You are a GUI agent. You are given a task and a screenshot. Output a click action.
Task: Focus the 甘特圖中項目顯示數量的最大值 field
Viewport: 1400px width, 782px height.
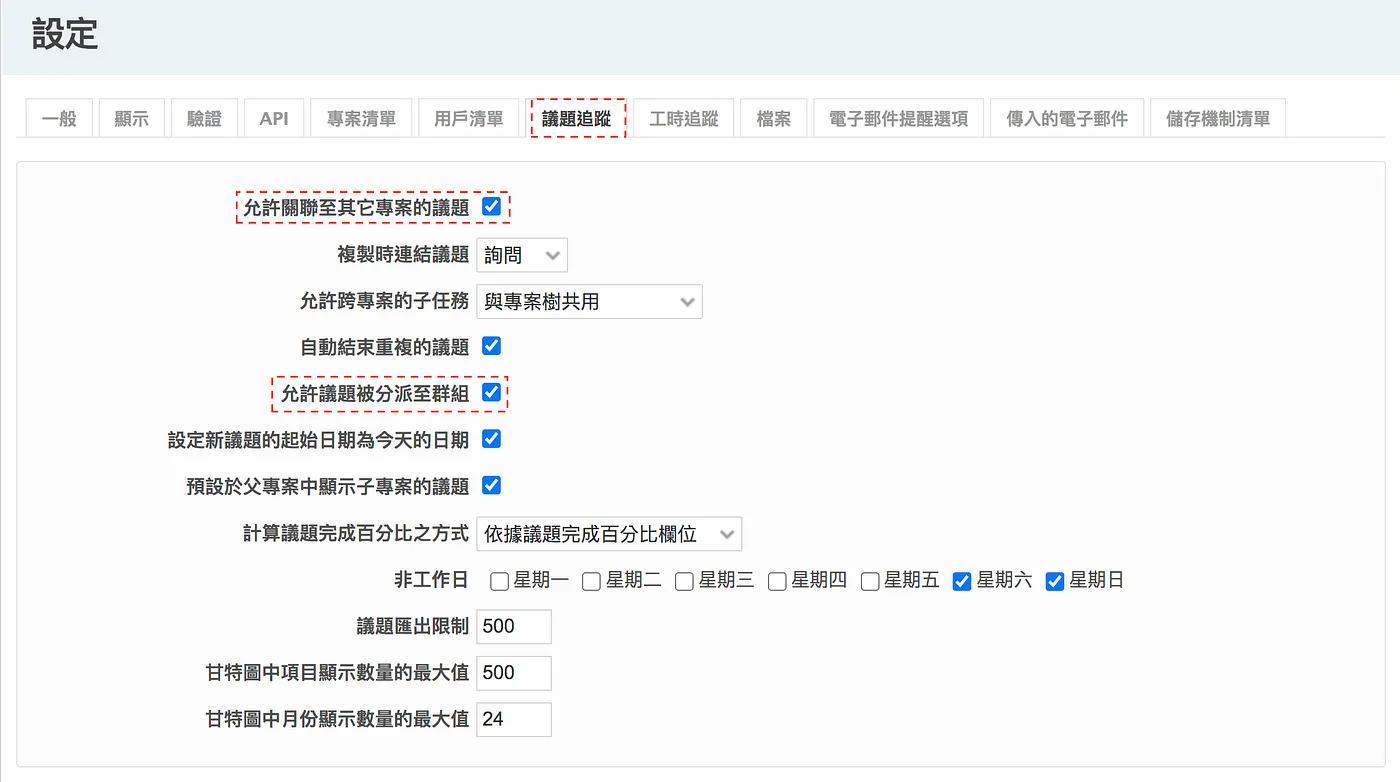(x=514, y=673)
